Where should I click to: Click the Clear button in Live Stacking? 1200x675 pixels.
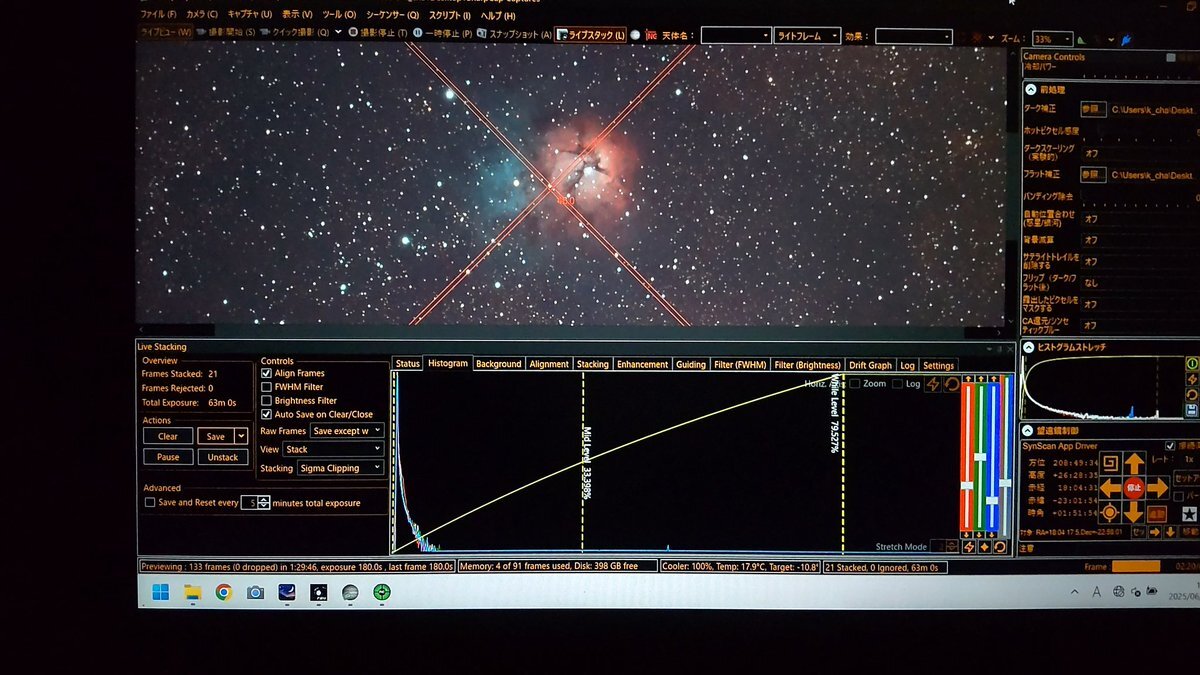tap(168, 436)
